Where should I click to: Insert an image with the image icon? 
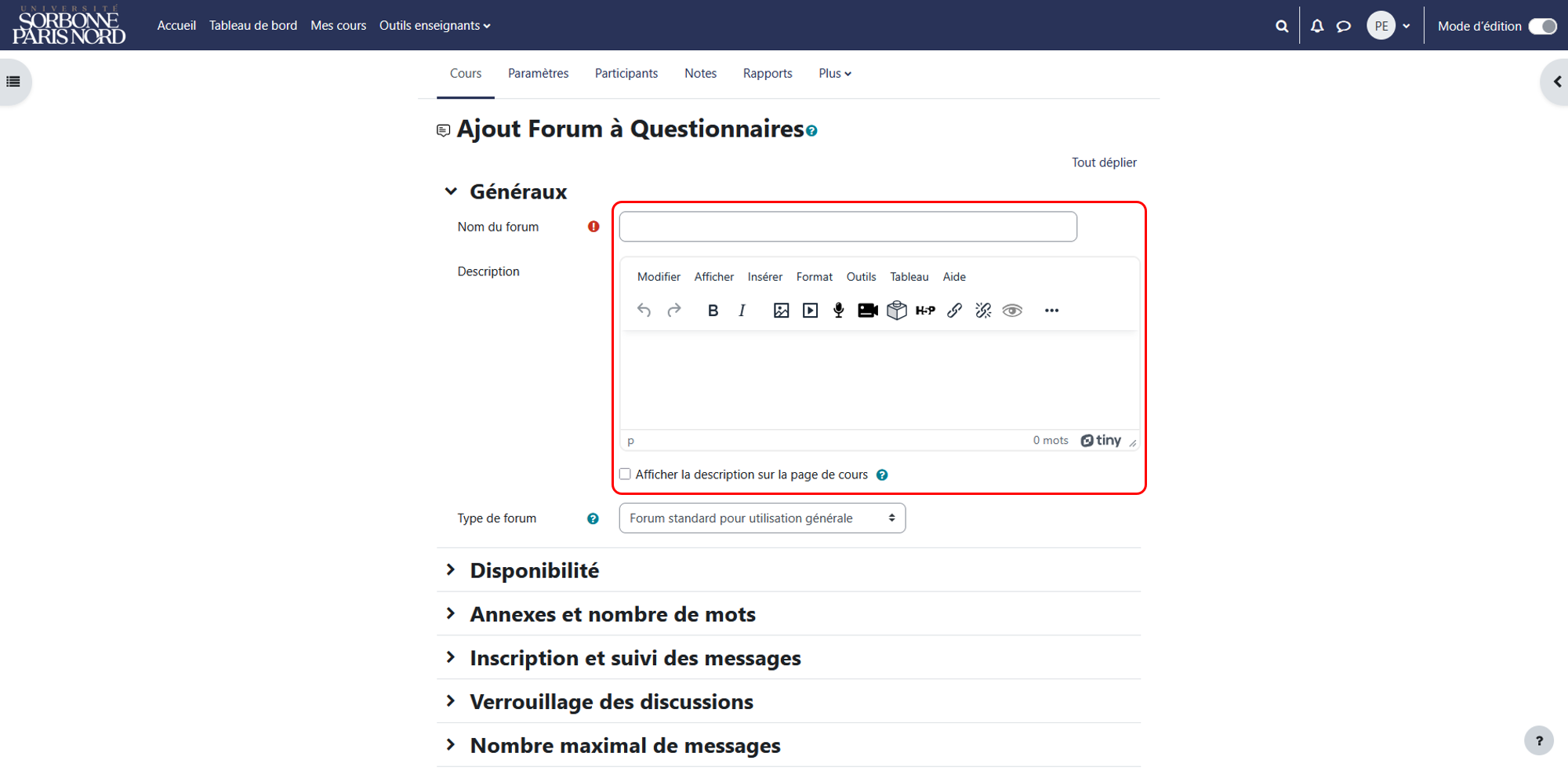(x=781, y=311)
